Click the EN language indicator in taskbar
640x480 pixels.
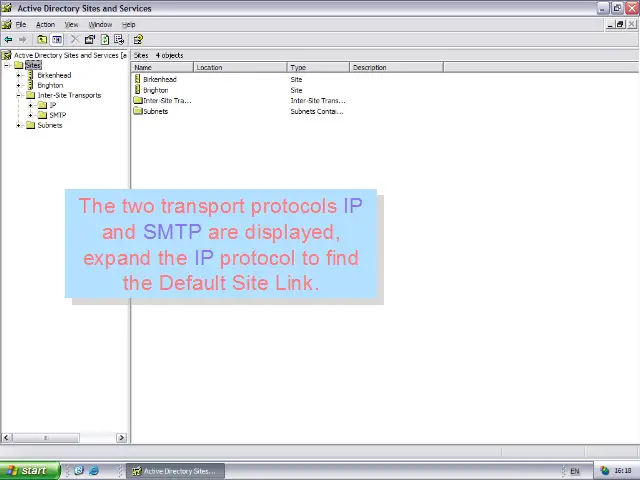click(575, 471)
